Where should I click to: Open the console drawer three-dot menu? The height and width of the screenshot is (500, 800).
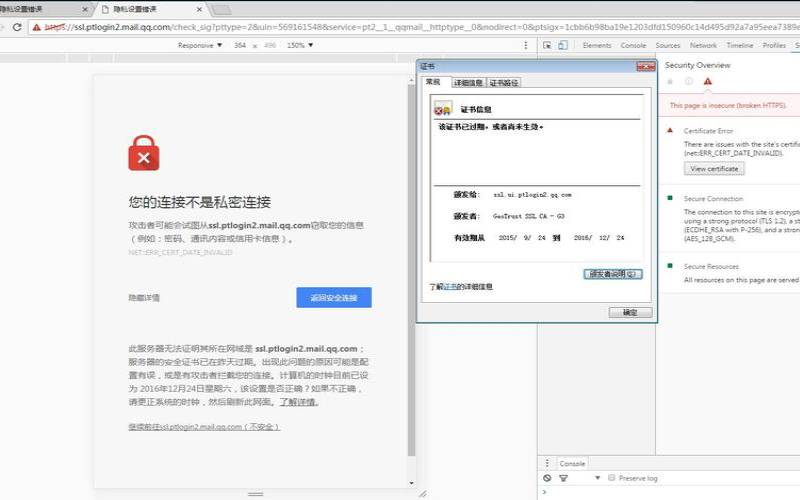click(x=547, y=463)
